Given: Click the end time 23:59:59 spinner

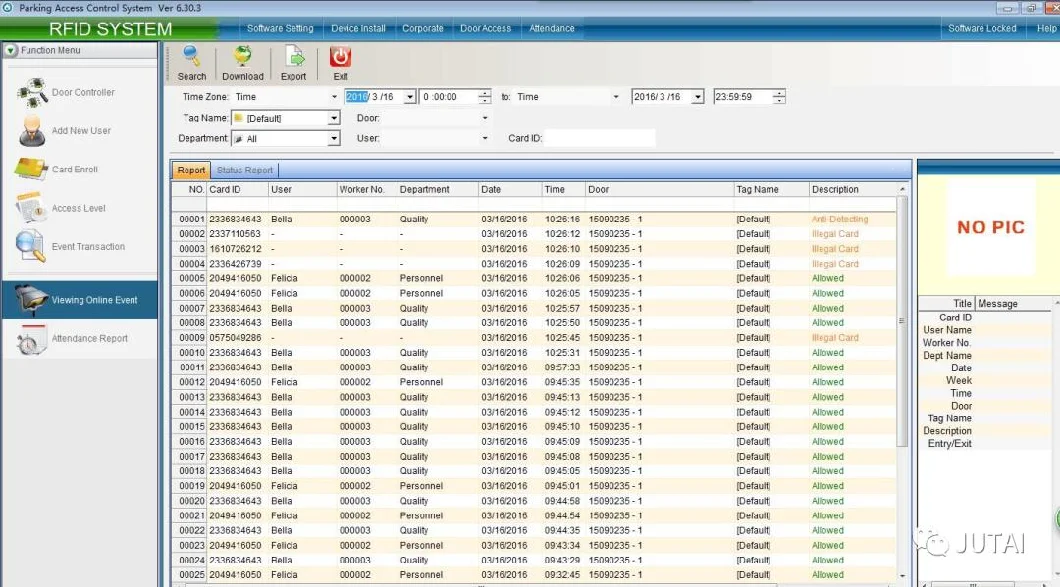Looking at the screenshot, I should coord(779,97).
